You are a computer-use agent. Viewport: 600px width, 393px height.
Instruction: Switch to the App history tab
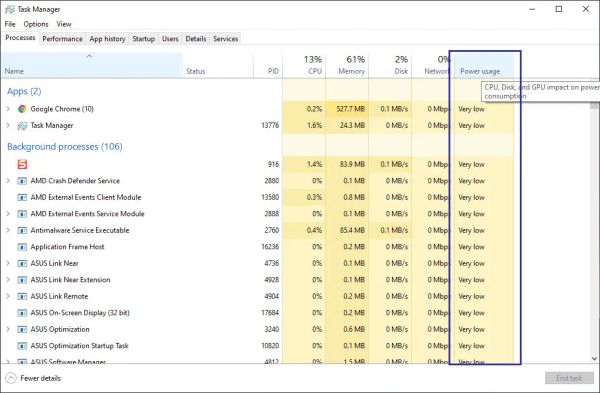point(107,39)
